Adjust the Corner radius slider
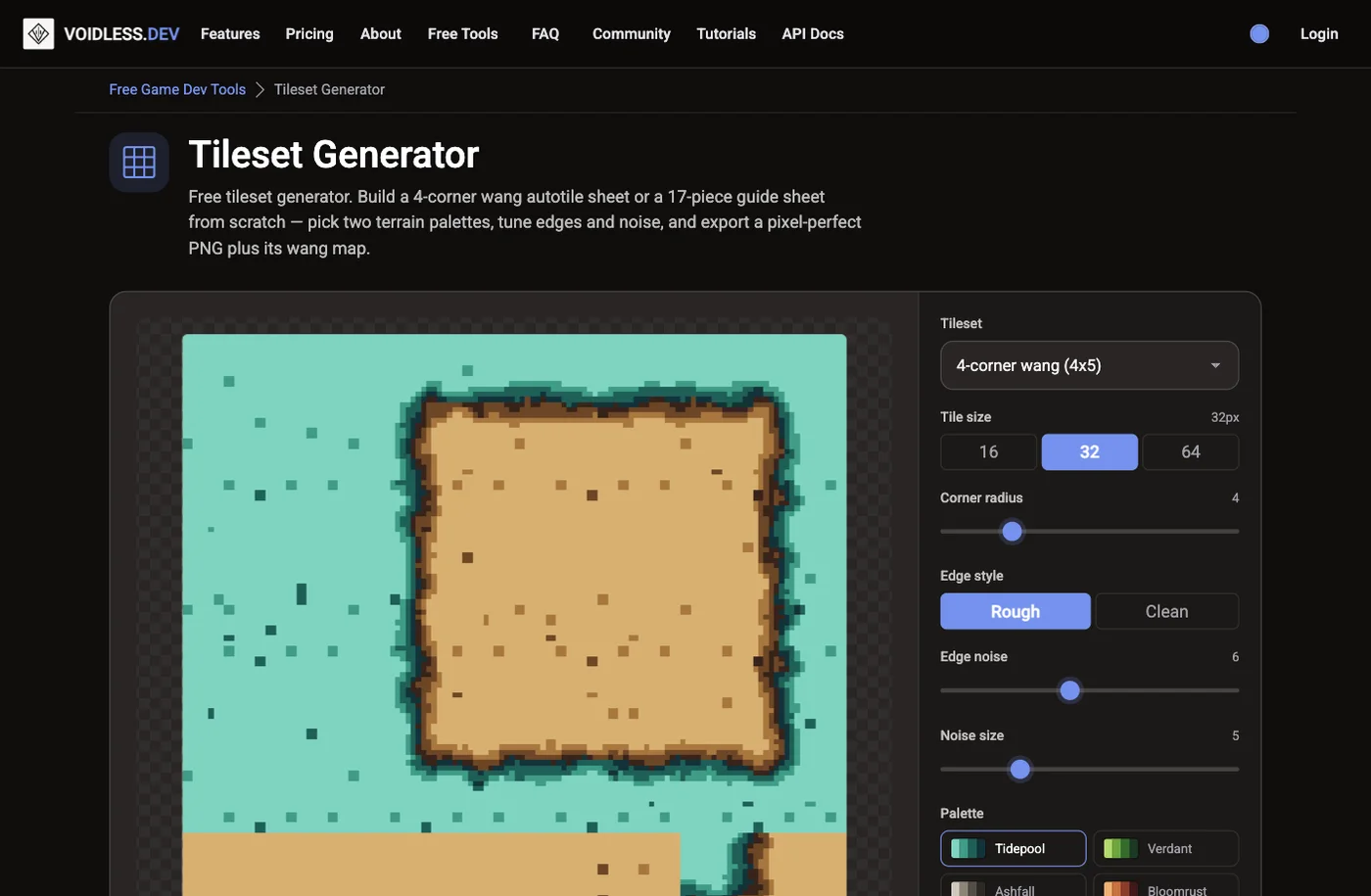Screen dimensions: 1371x896 click(x=1089, y=532)
